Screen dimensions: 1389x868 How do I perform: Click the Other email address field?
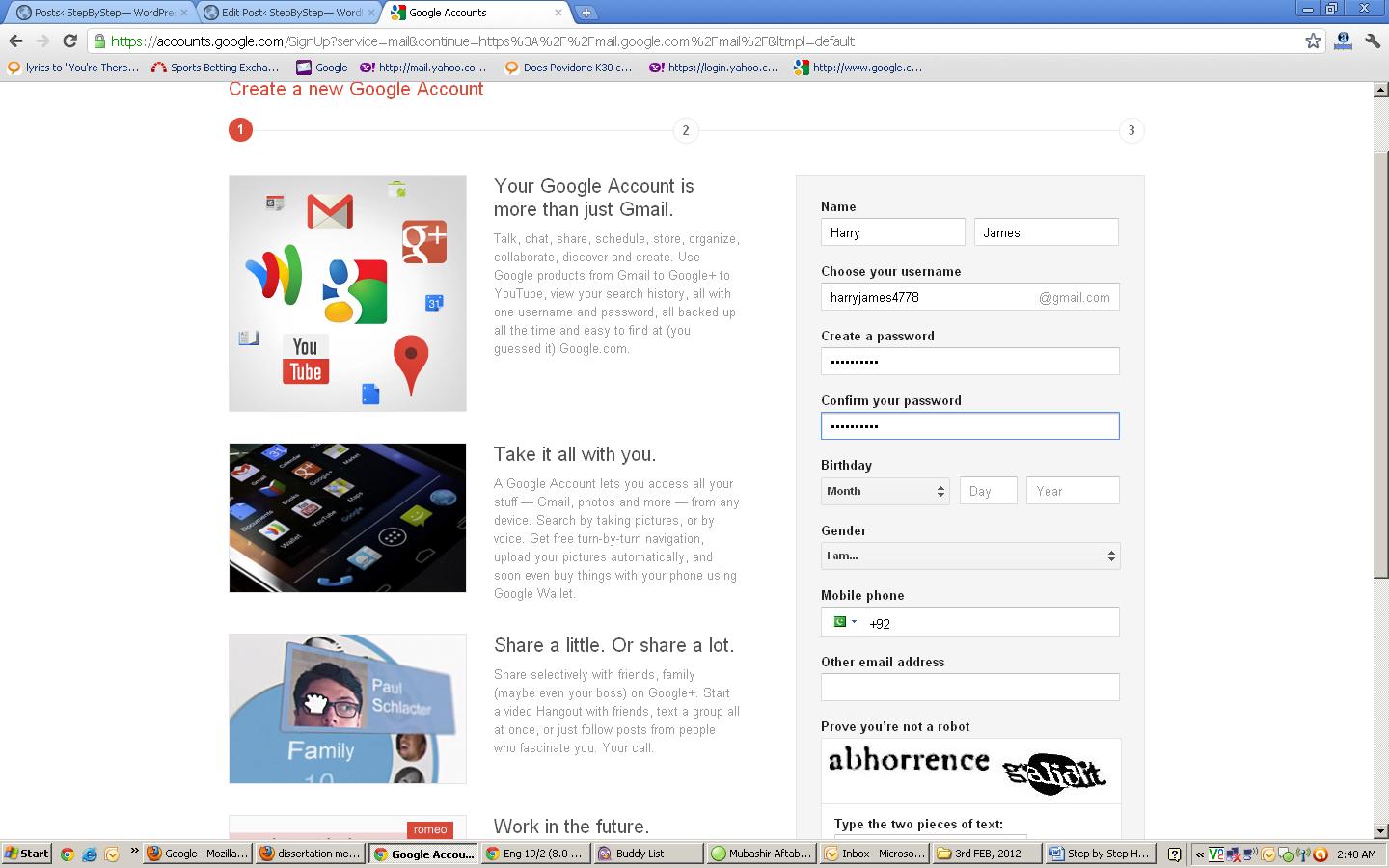(x=969, y=687)
